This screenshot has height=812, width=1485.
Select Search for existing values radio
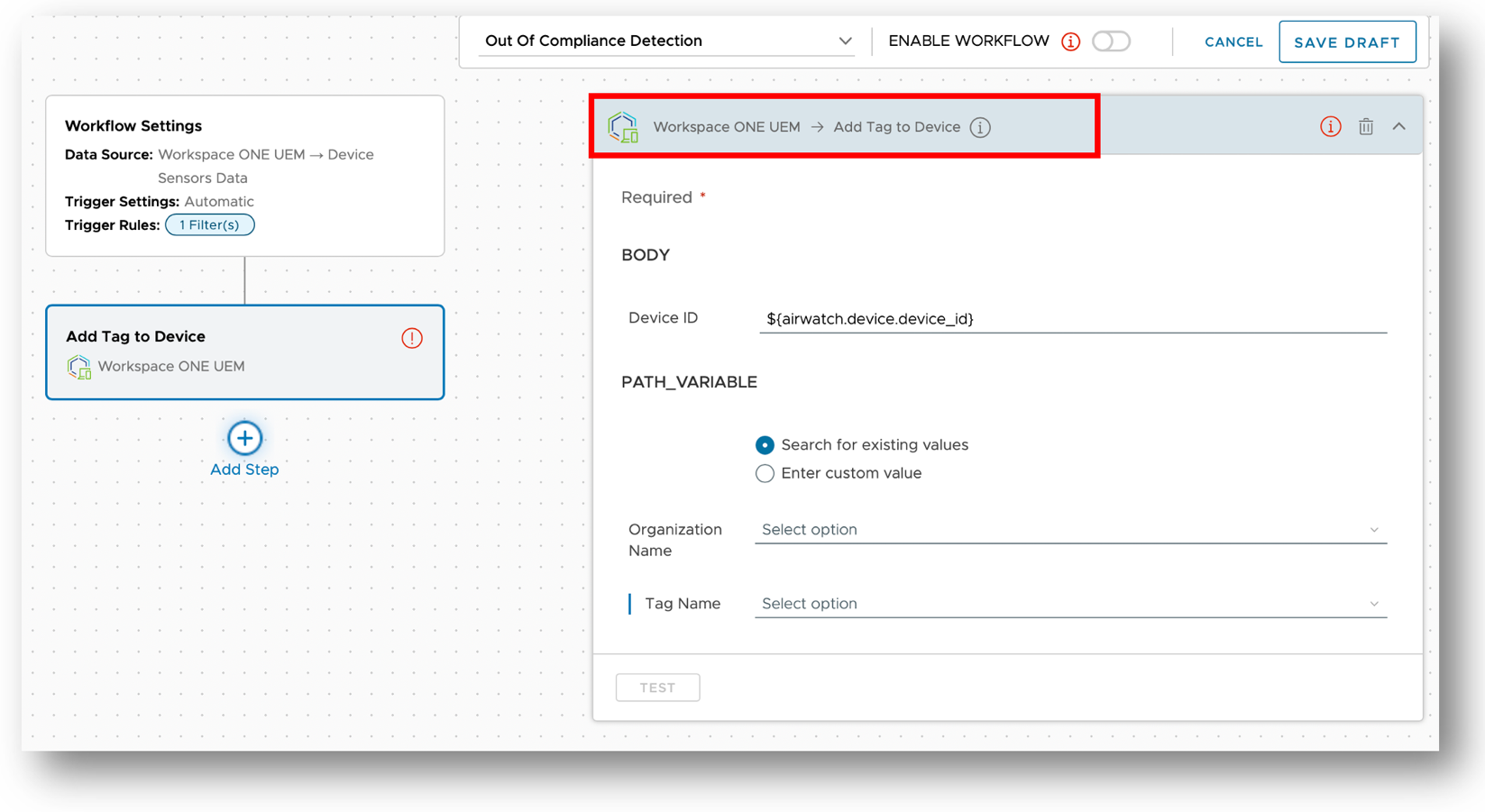pyautogui.click(x=765, y=445)
